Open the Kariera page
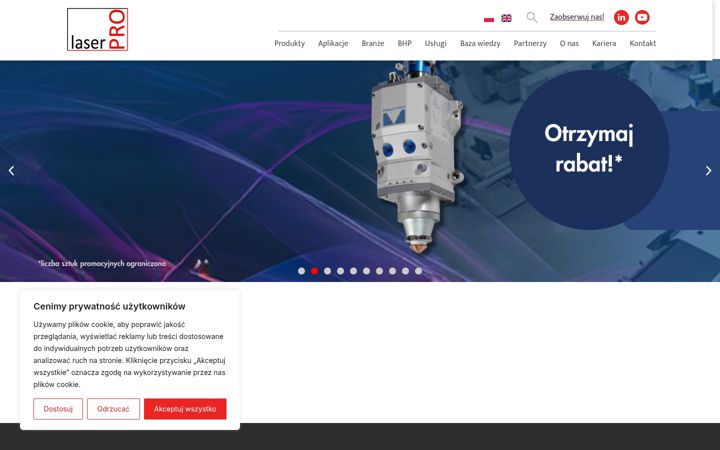Screen dimensions: 720x450 604,43
